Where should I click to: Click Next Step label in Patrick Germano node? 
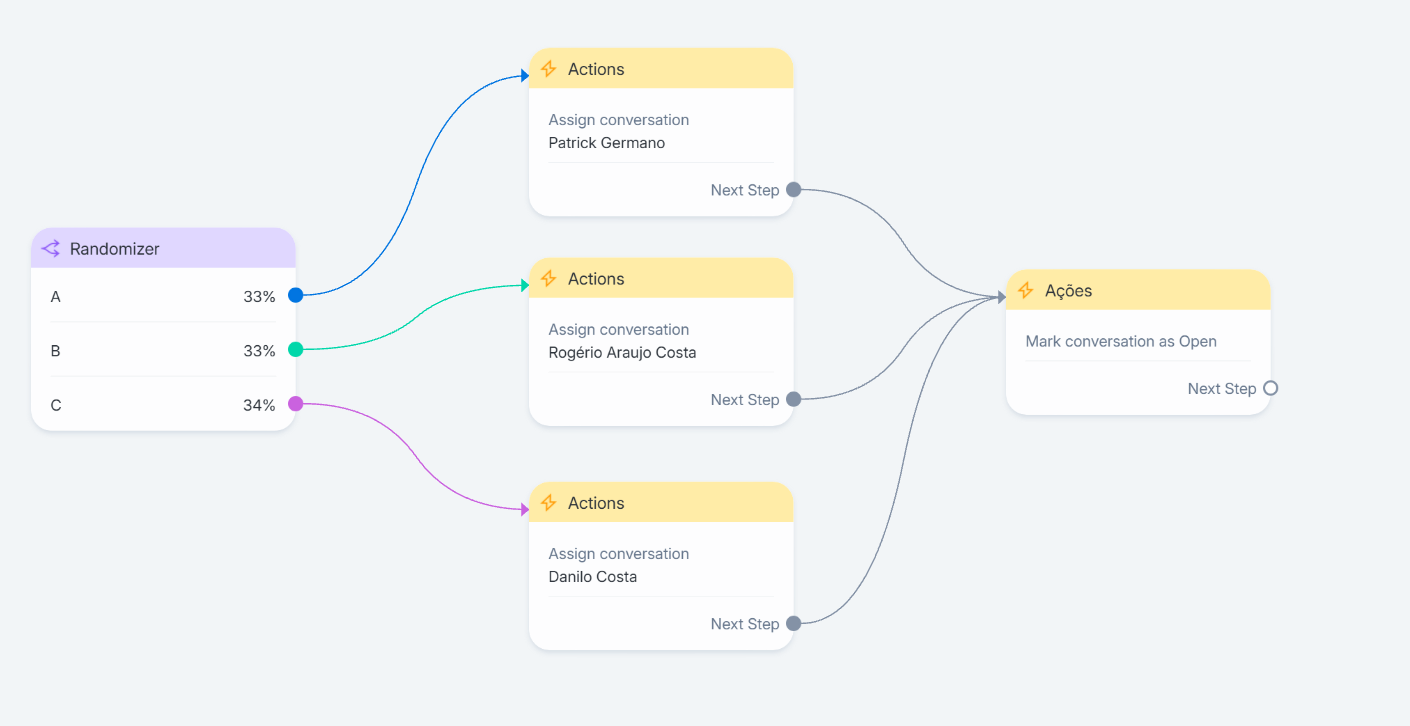745,190
